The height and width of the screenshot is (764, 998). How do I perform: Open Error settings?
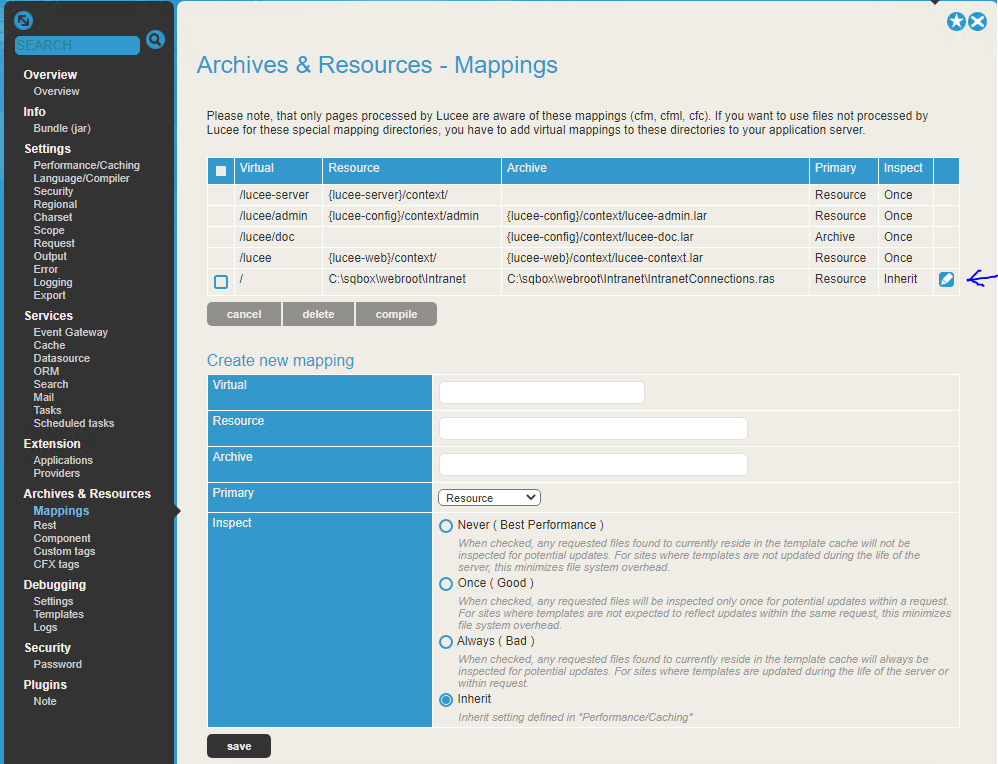point(46,269)
